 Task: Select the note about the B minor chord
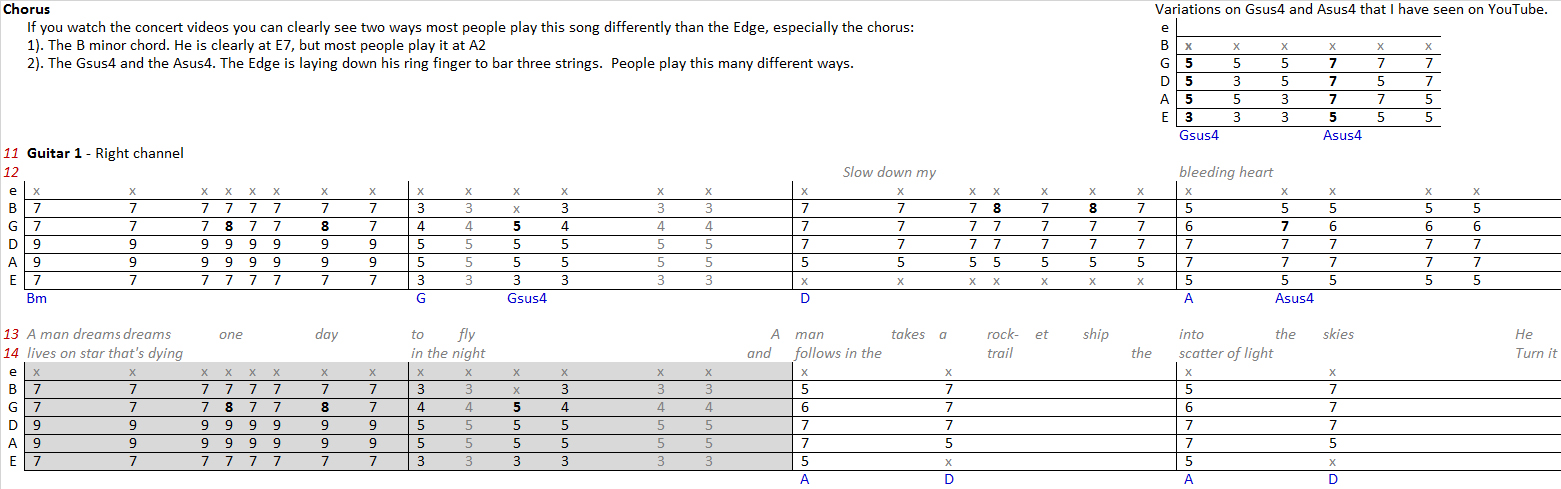(x=257, y=45)
